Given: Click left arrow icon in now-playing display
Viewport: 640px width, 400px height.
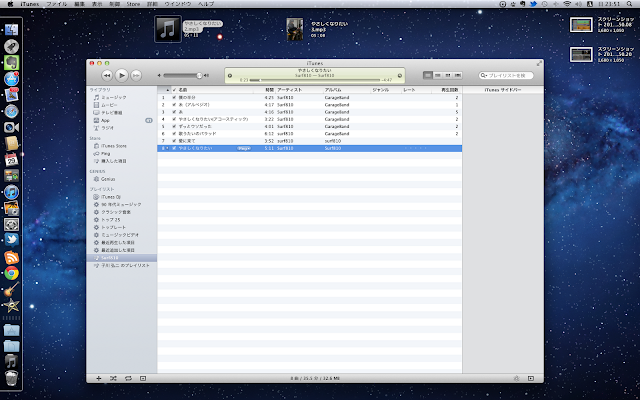Looking at the screenshot, I should [x=230, y=76].
